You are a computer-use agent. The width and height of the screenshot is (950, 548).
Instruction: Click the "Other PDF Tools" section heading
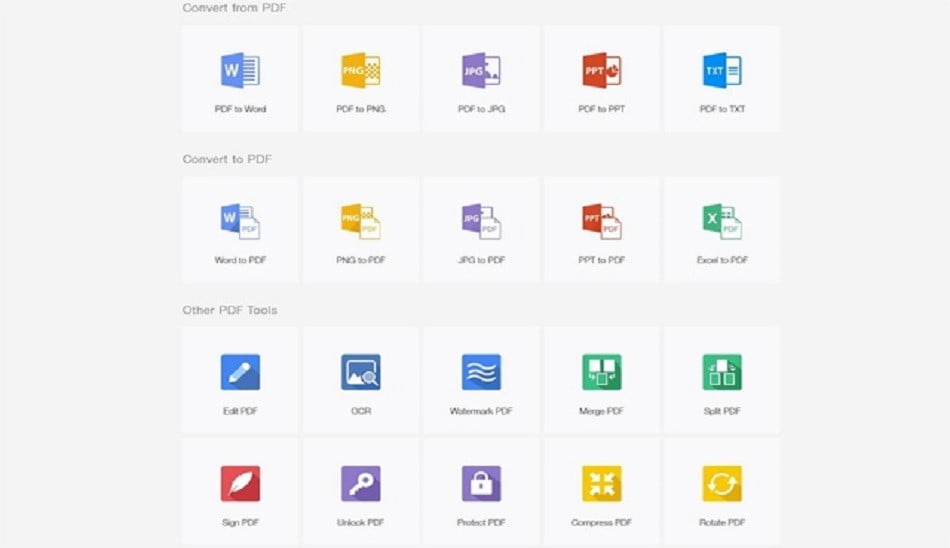[230, 310]
